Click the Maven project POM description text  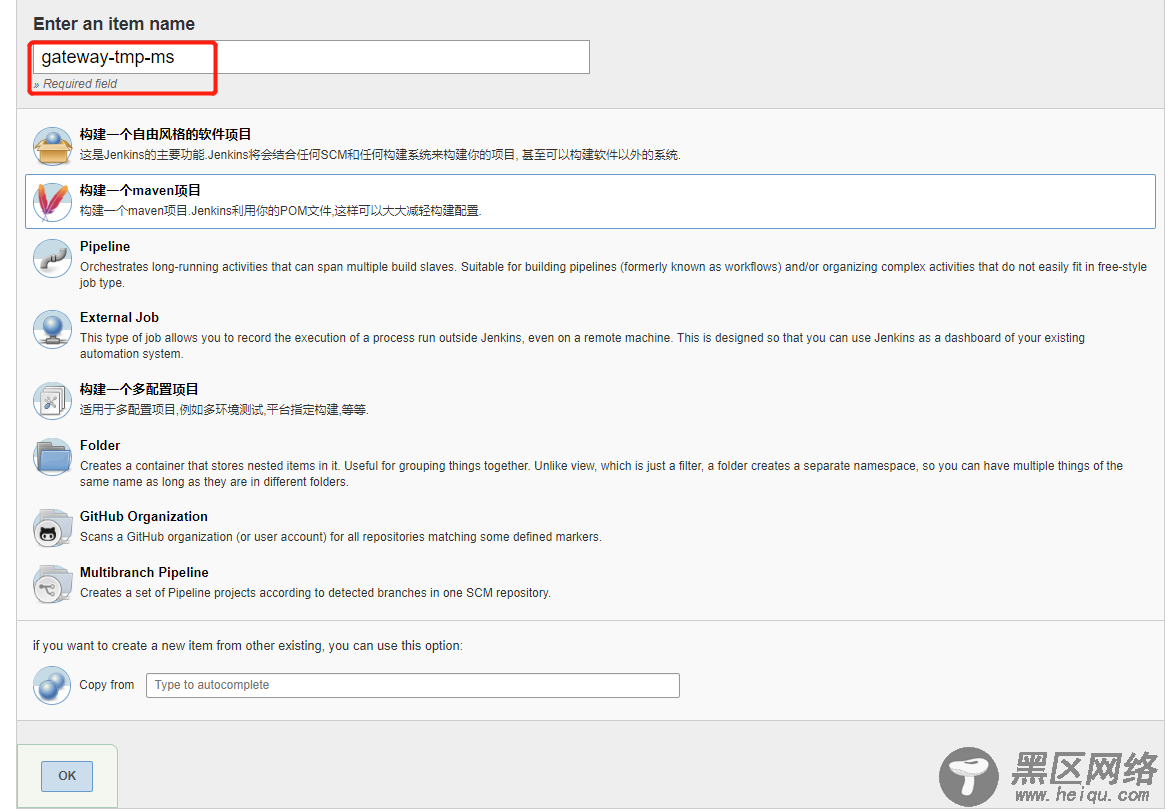pyautogui.click(x=281, y=211)
